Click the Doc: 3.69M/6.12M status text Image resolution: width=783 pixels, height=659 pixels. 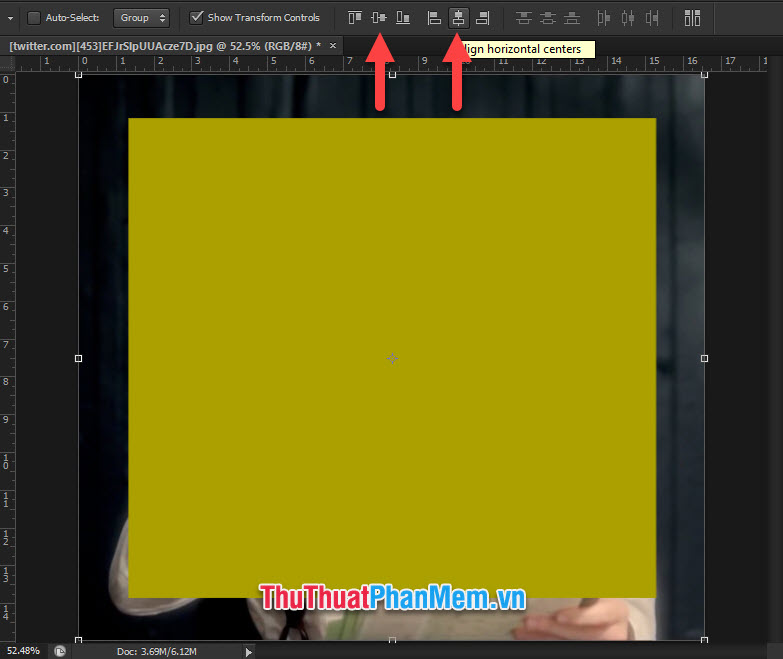[157, 652]
